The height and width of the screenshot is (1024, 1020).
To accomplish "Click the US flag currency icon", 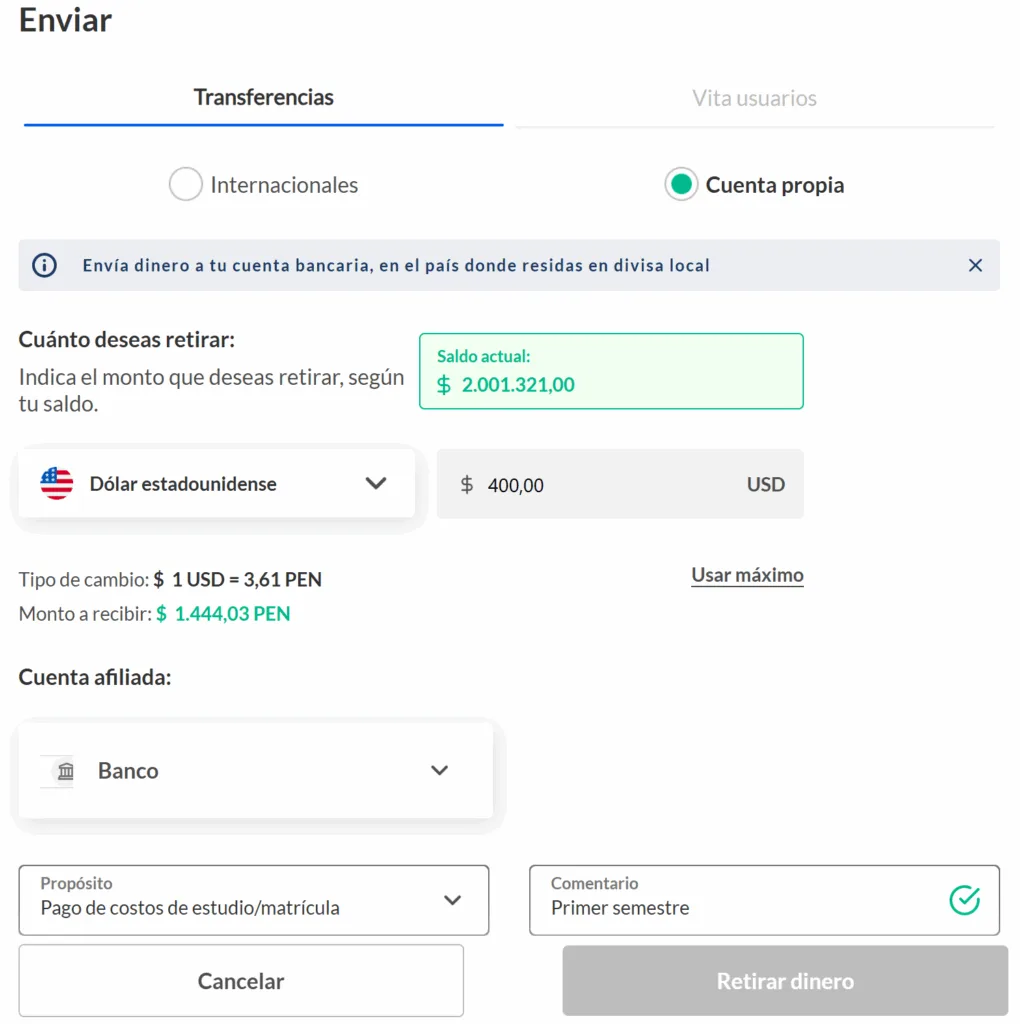I will pyautogui.click(x=57, y=484).
